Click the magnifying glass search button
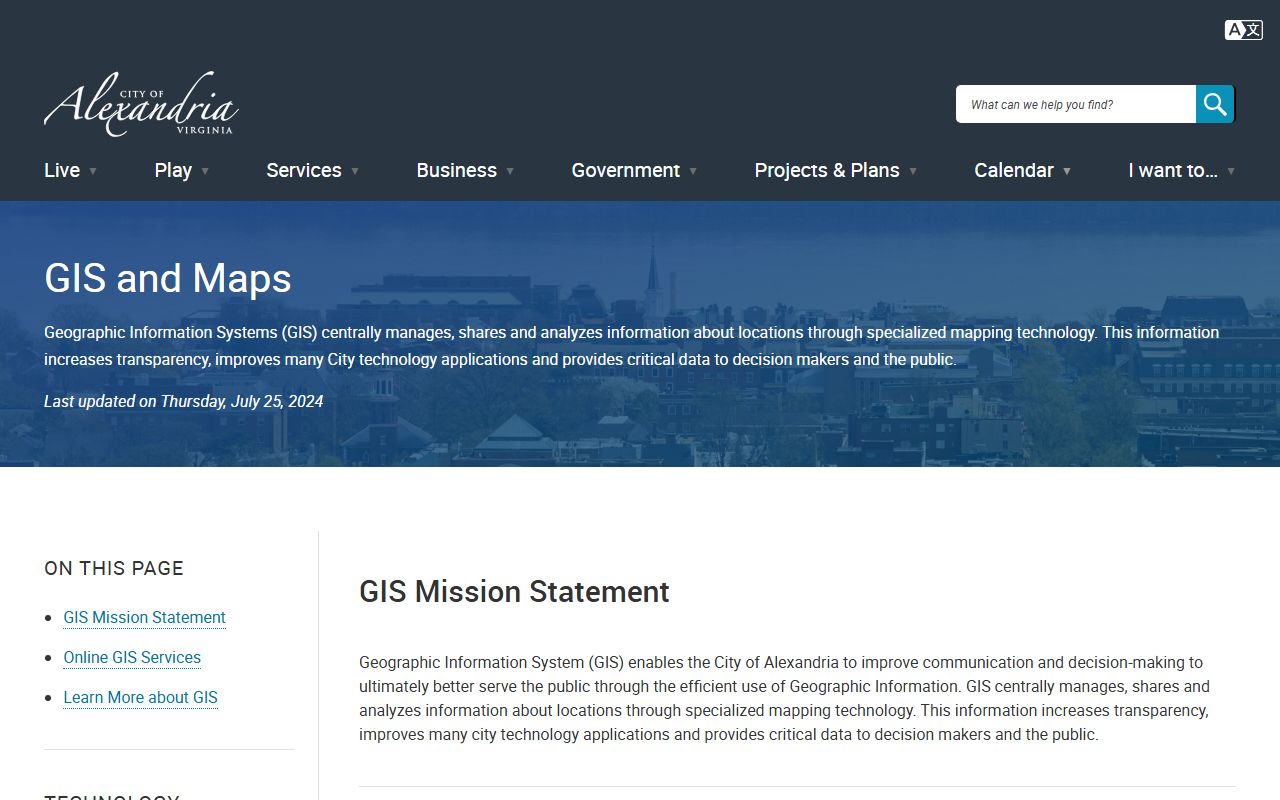The height and width of the screenshot is (800, 1280). 1215,104
